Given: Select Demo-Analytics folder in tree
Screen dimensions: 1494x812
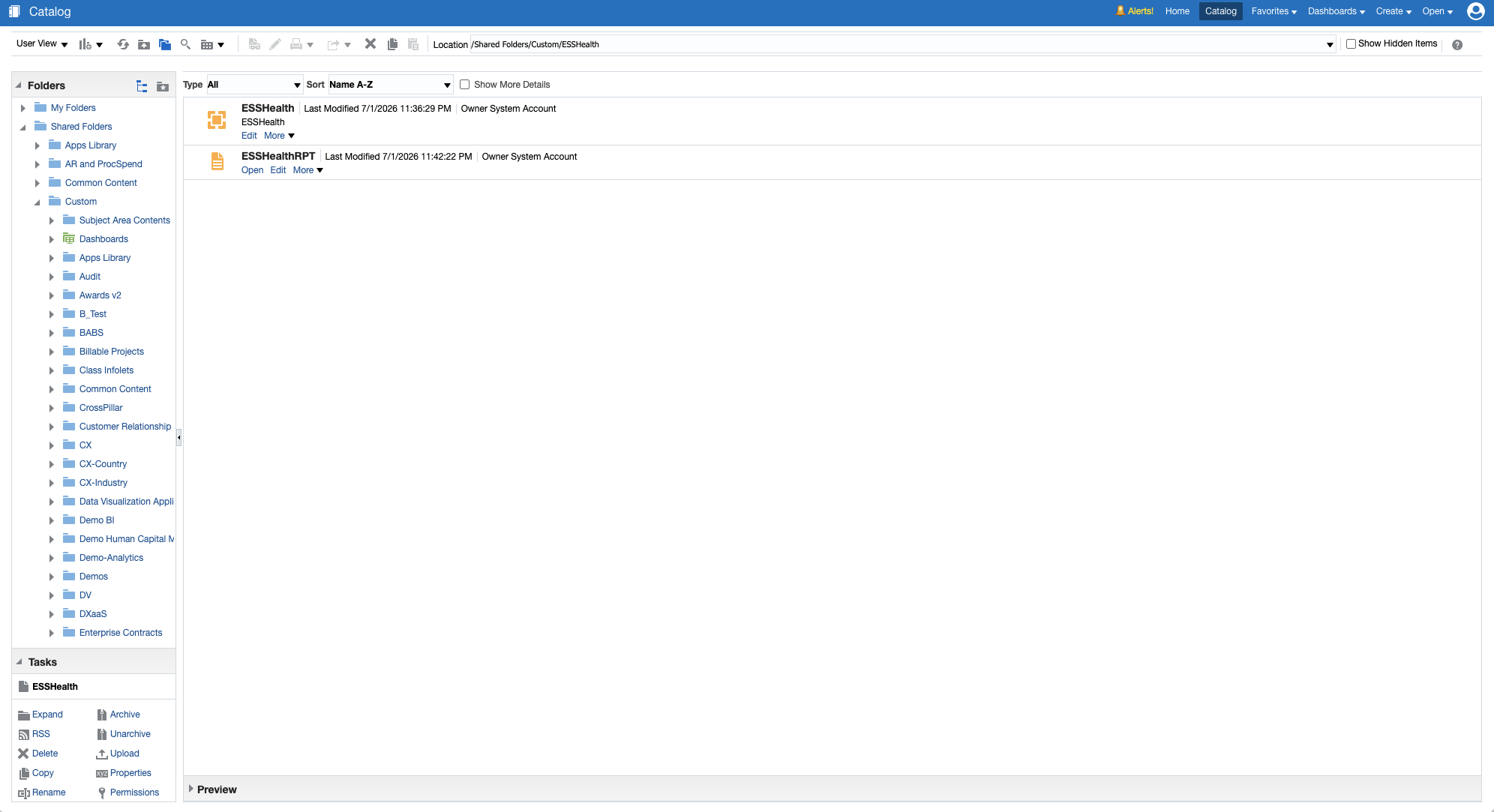Looking at the screenshot, I should [x=111, y=558].
